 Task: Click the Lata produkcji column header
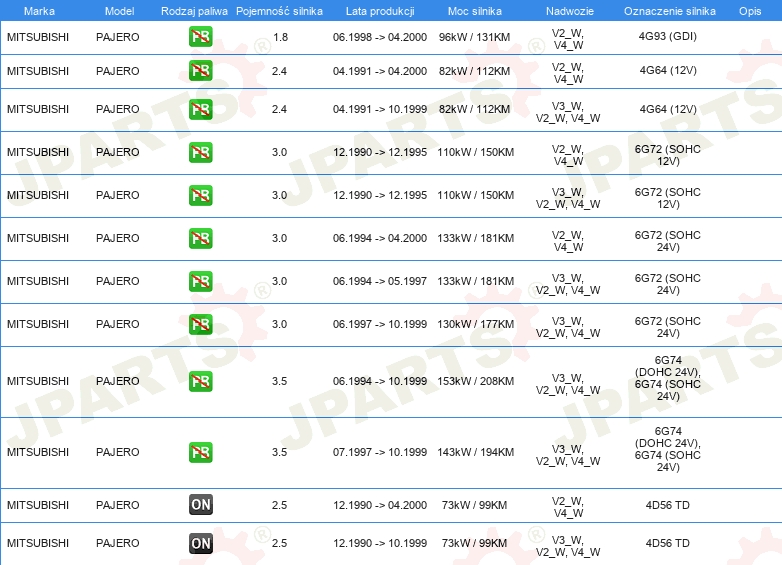click(380, 11)
